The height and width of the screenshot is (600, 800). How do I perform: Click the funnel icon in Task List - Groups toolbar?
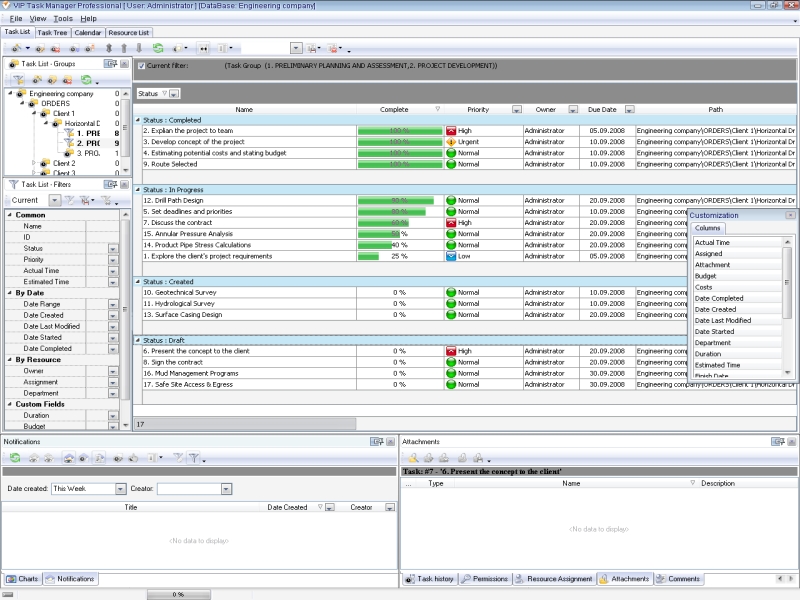[x=19, y=80]
